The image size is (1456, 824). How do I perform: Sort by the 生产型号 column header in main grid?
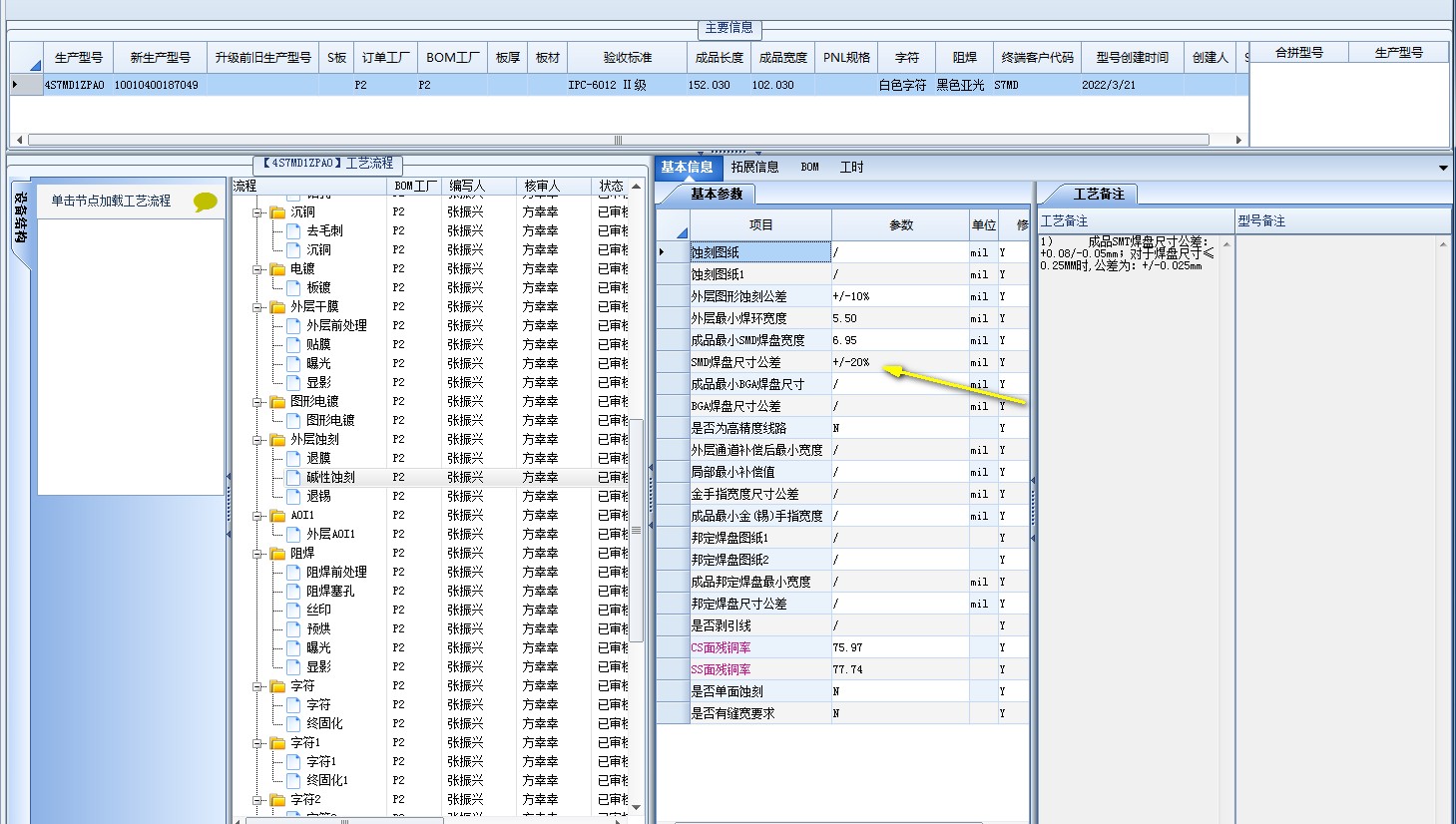(x=79, y=57)
